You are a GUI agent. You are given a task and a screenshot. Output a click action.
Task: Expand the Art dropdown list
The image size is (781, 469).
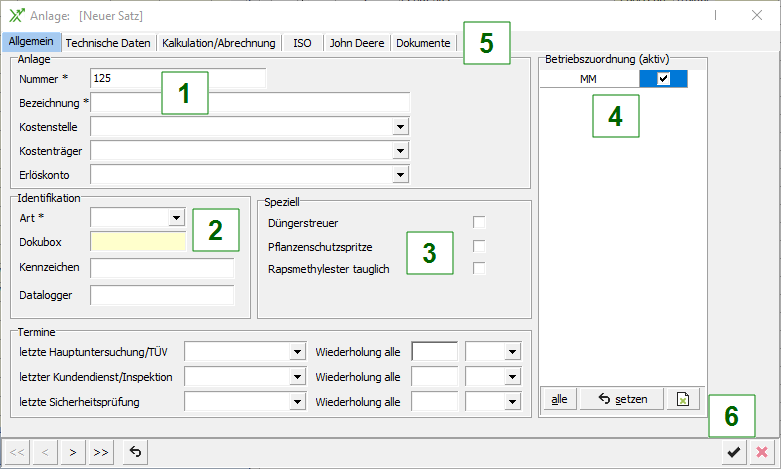point(176,217)
